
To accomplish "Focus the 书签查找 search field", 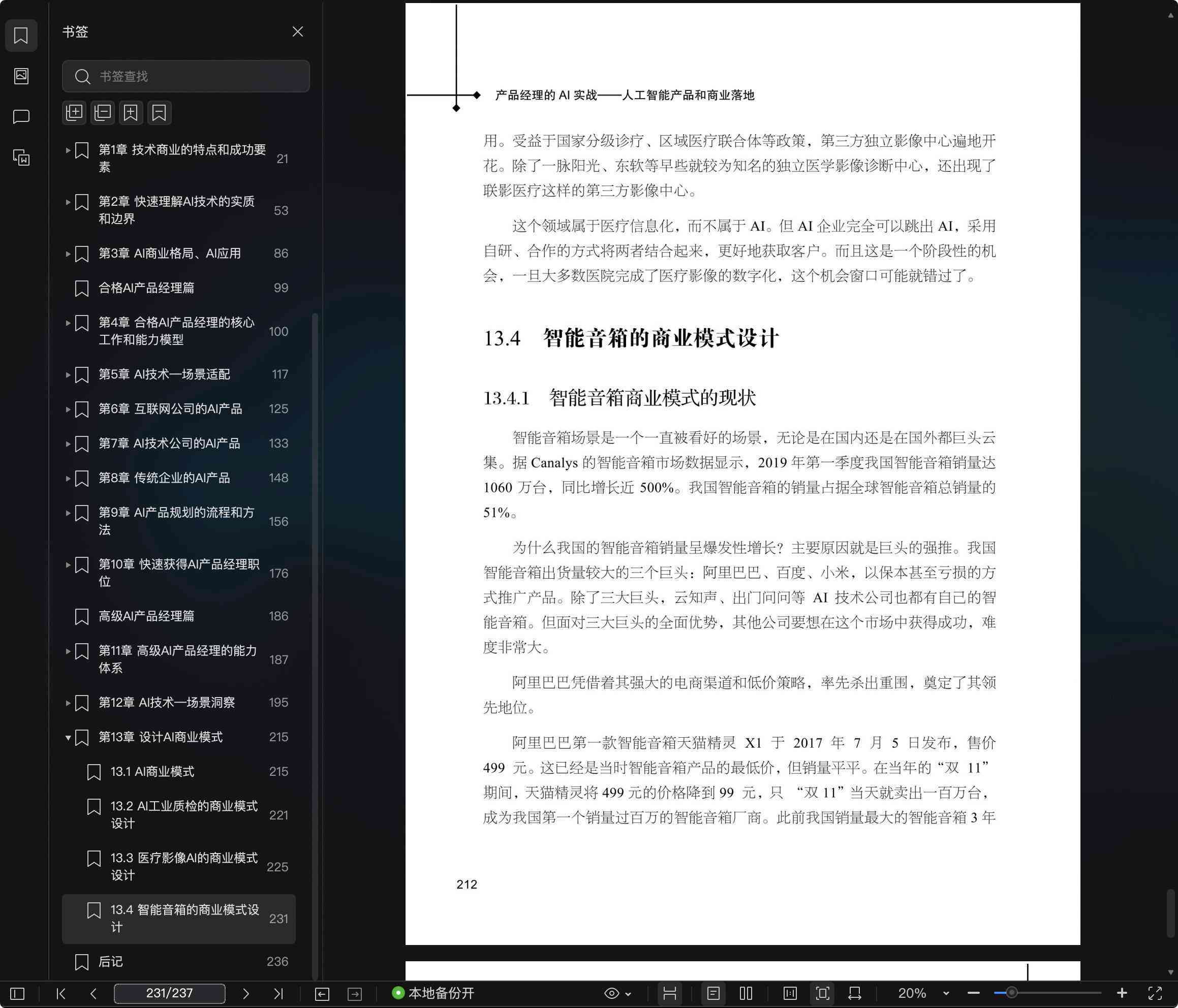I will (x=186, y=76).
